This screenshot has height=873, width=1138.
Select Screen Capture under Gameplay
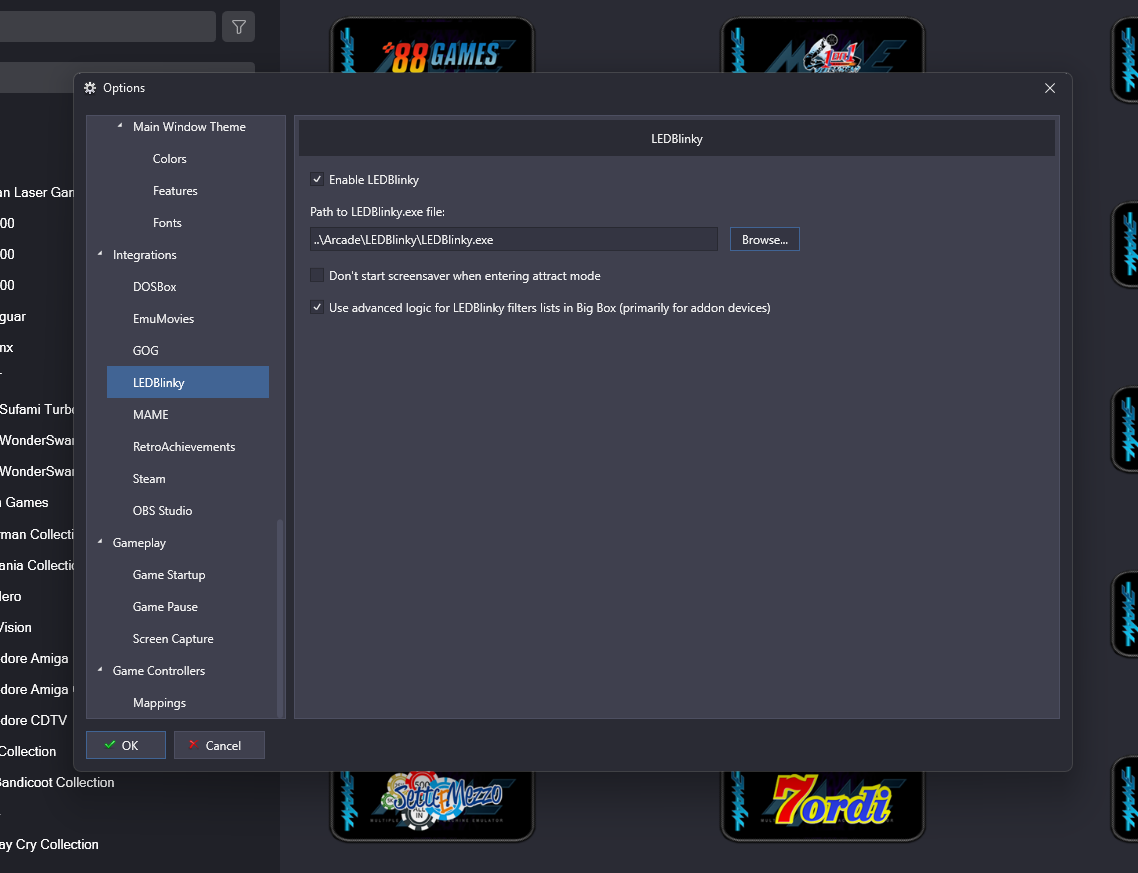click(173, 637)
